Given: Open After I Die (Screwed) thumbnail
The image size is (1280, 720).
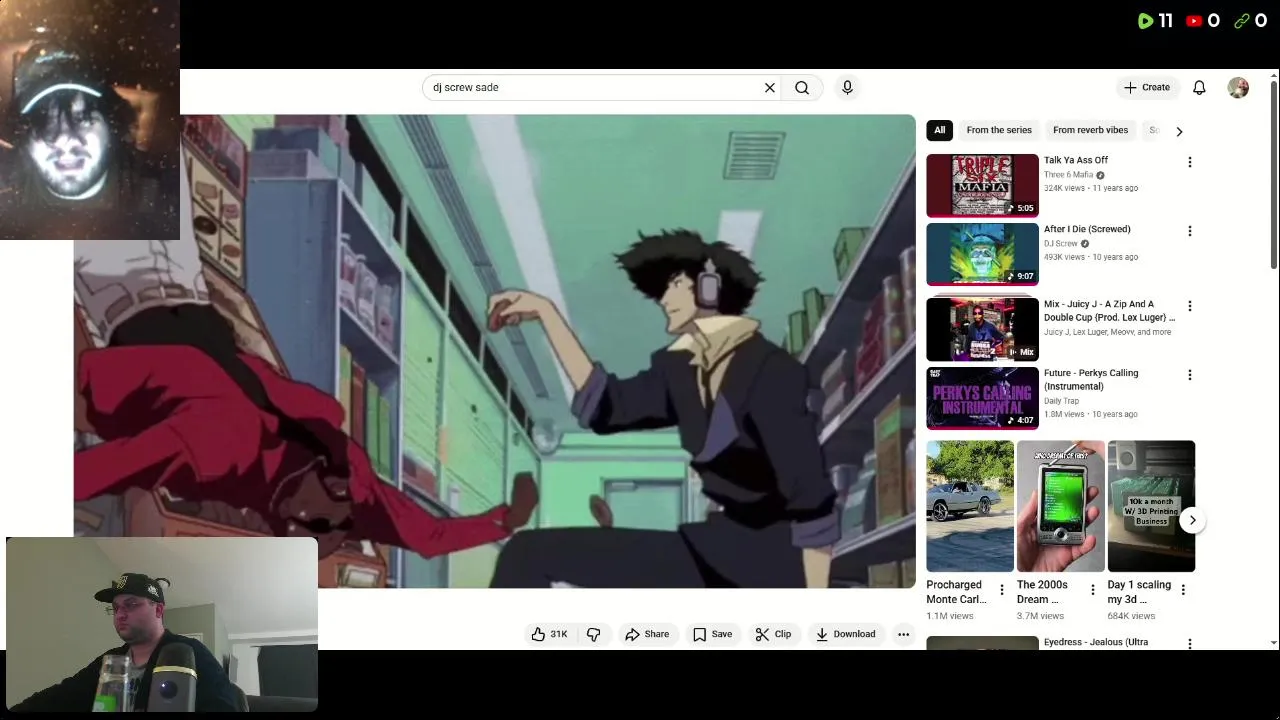Looking at the screenshot, I should tap(982, 254).
